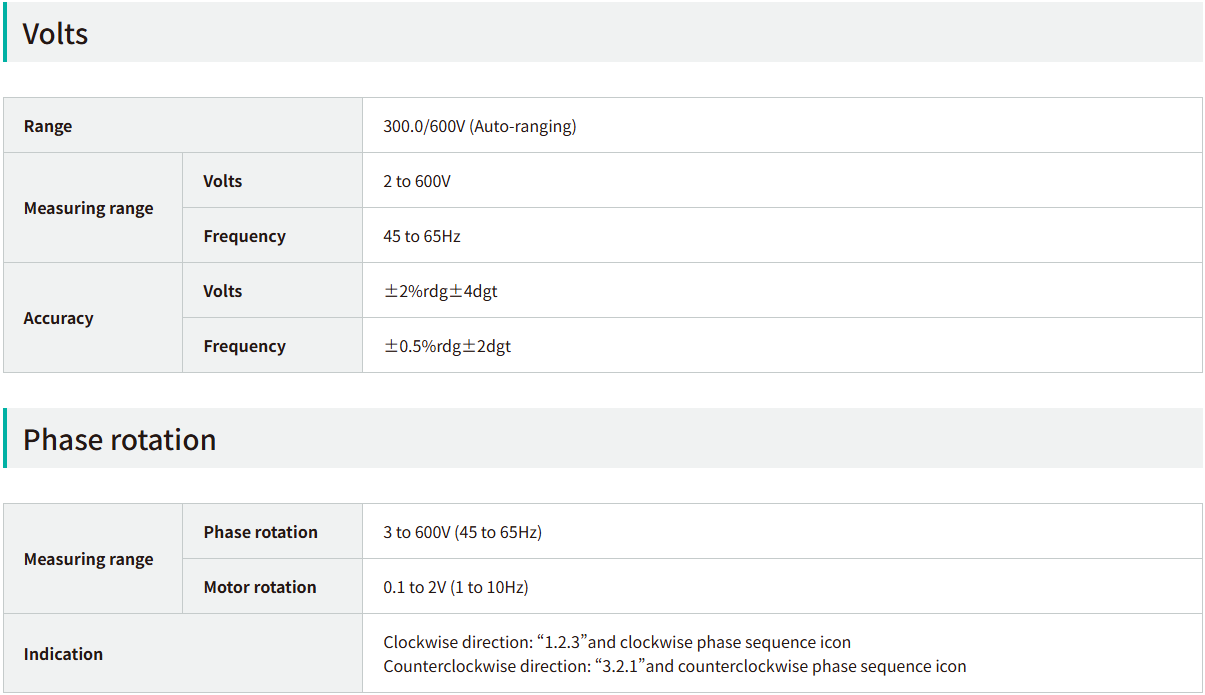This screenshot has width=1205, height=695.
Task: Click the Accuracy row label
Action: click(x=58, y=318)
